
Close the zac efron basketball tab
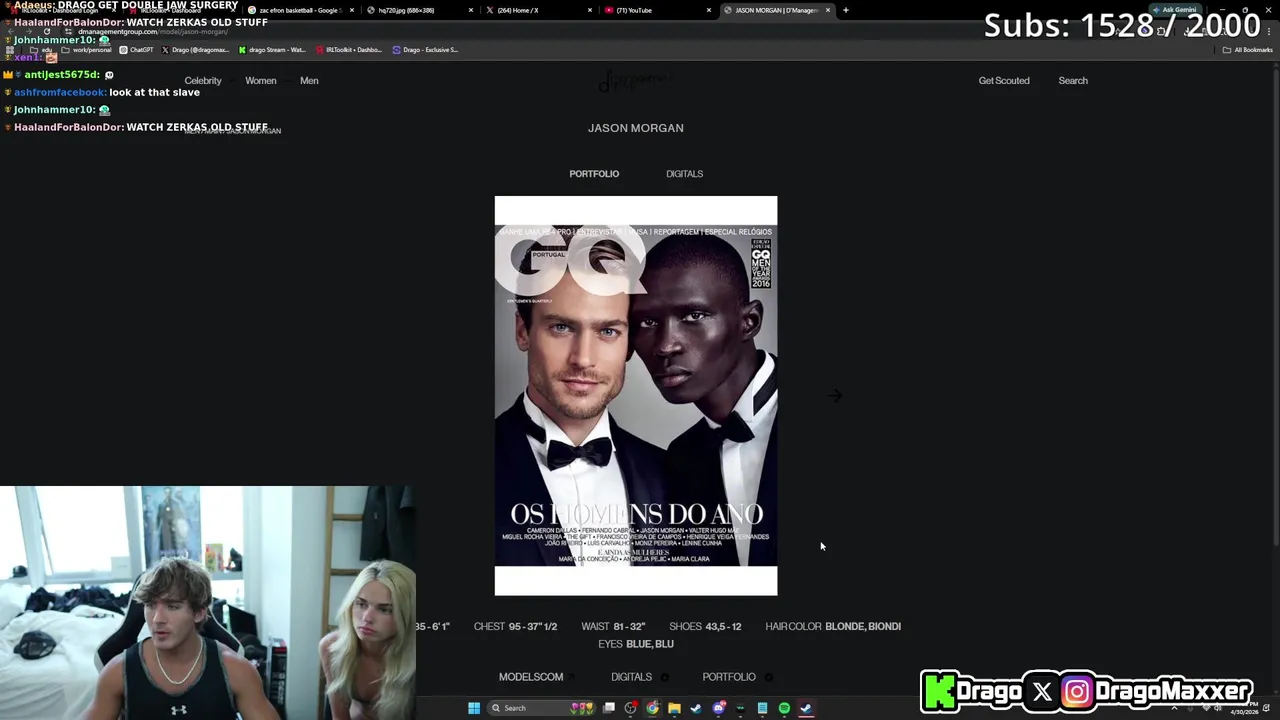352,10
